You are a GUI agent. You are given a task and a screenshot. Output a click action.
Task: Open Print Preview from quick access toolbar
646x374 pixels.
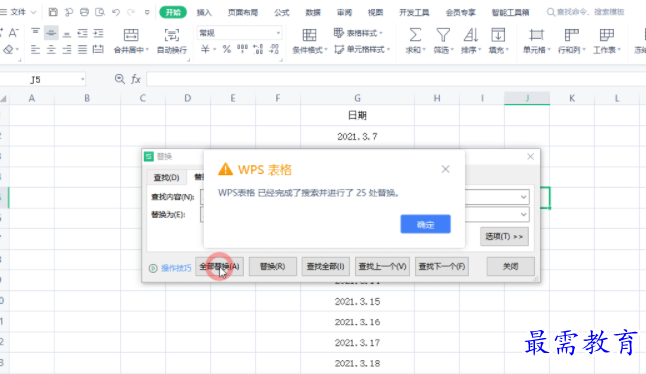pos(100,12)
